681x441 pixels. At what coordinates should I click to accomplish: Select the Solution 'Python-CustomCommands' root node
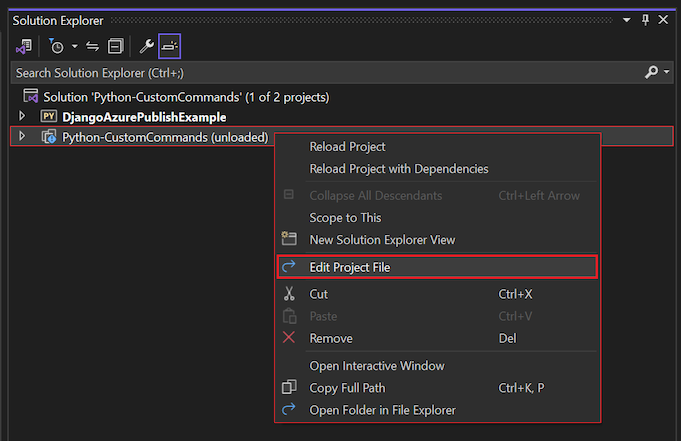[186, 97]
